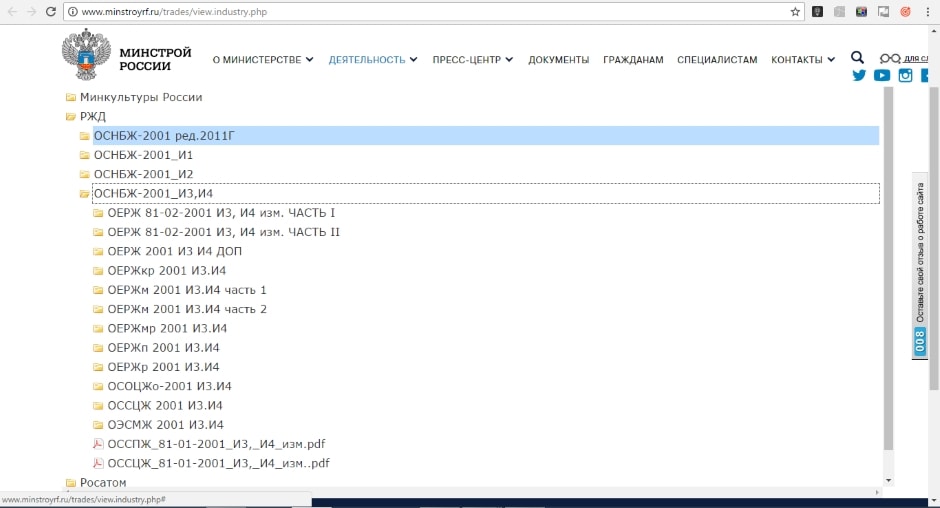Click folder icon beside ОЕРЖмр 2001 И3.И4
940x508 pixels.
coord(98,328)
